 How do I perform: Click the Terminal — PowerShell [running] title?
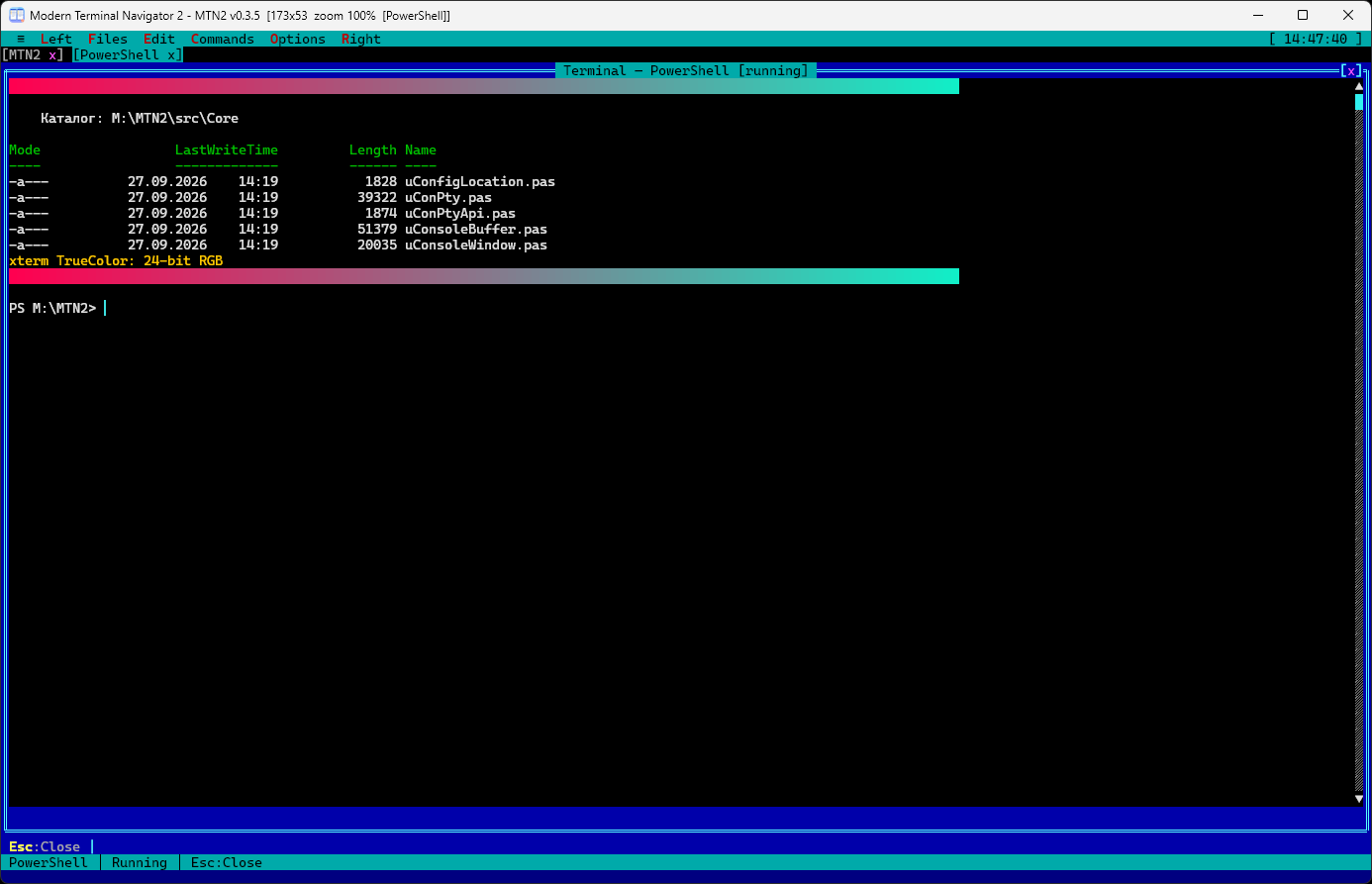686,70
